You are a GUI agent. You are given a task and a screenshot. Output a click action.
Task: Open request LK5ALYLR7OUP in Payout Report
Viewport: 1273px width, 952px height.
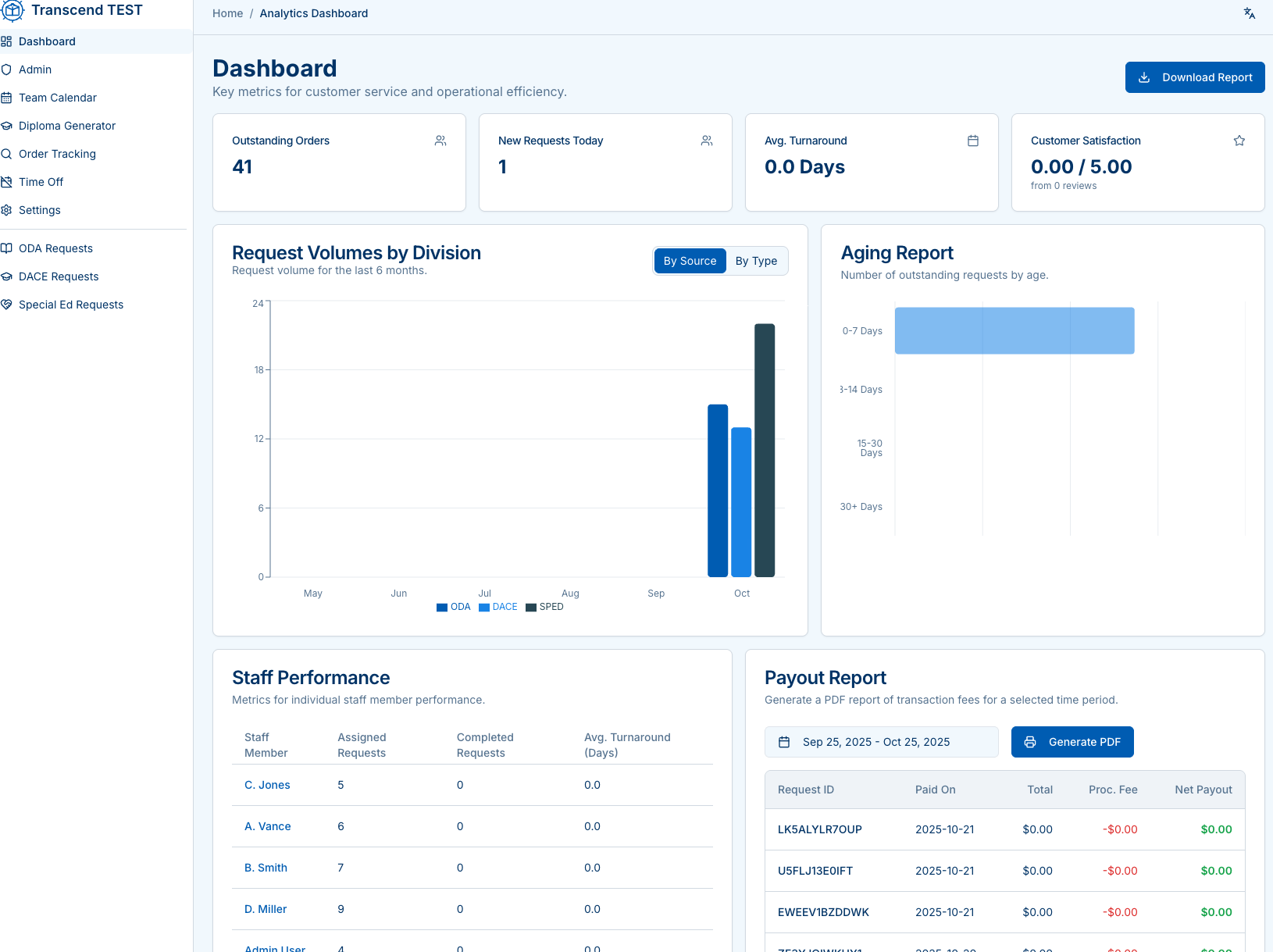point(819,829)
